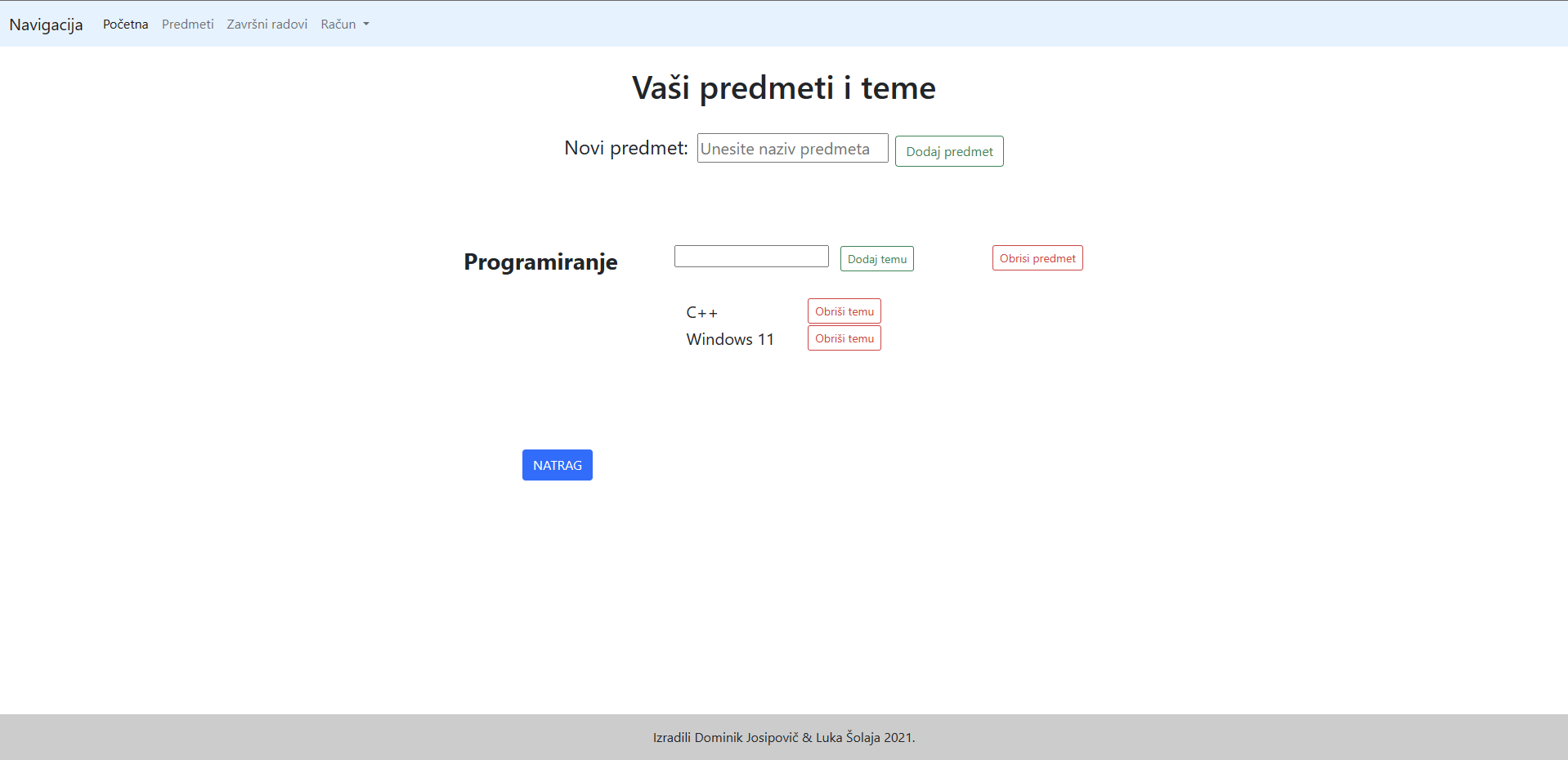Click the C++ topic label
The image size is (1568, 760).
(701, 312)
